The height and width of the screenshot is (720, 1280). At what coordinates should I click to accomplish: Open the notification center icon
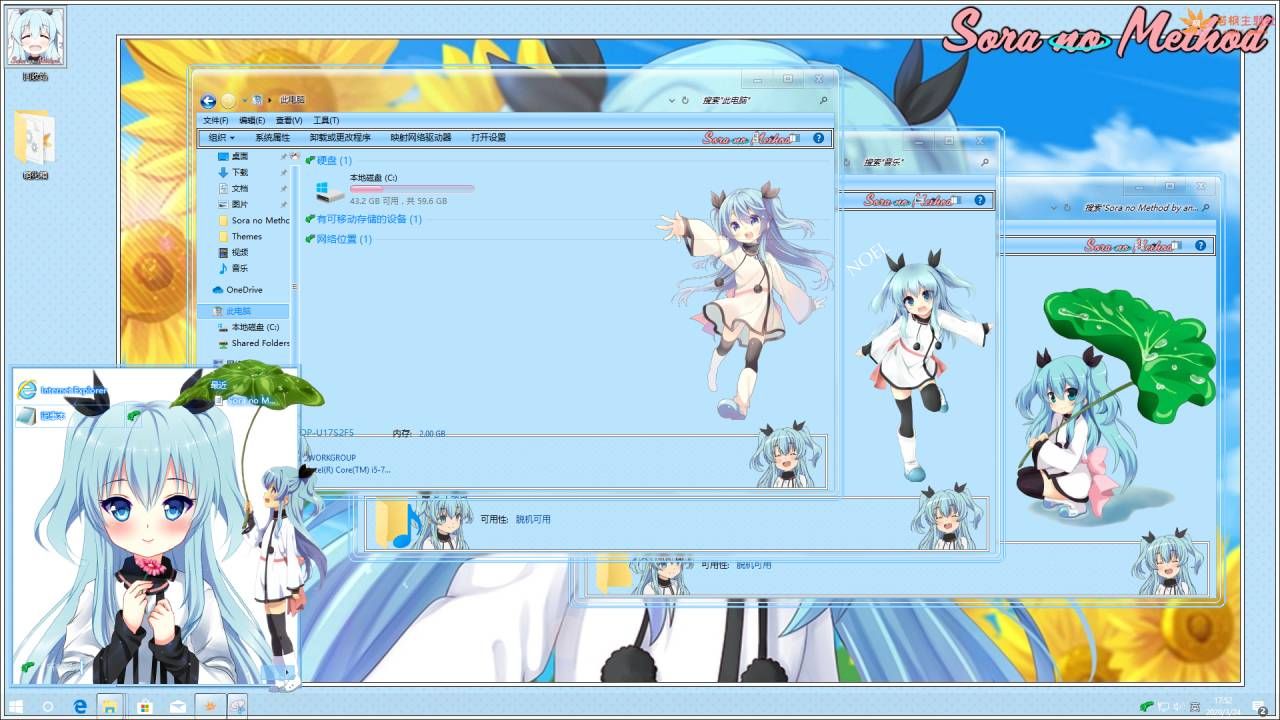pyautogui.click(x=1260, y=706)
